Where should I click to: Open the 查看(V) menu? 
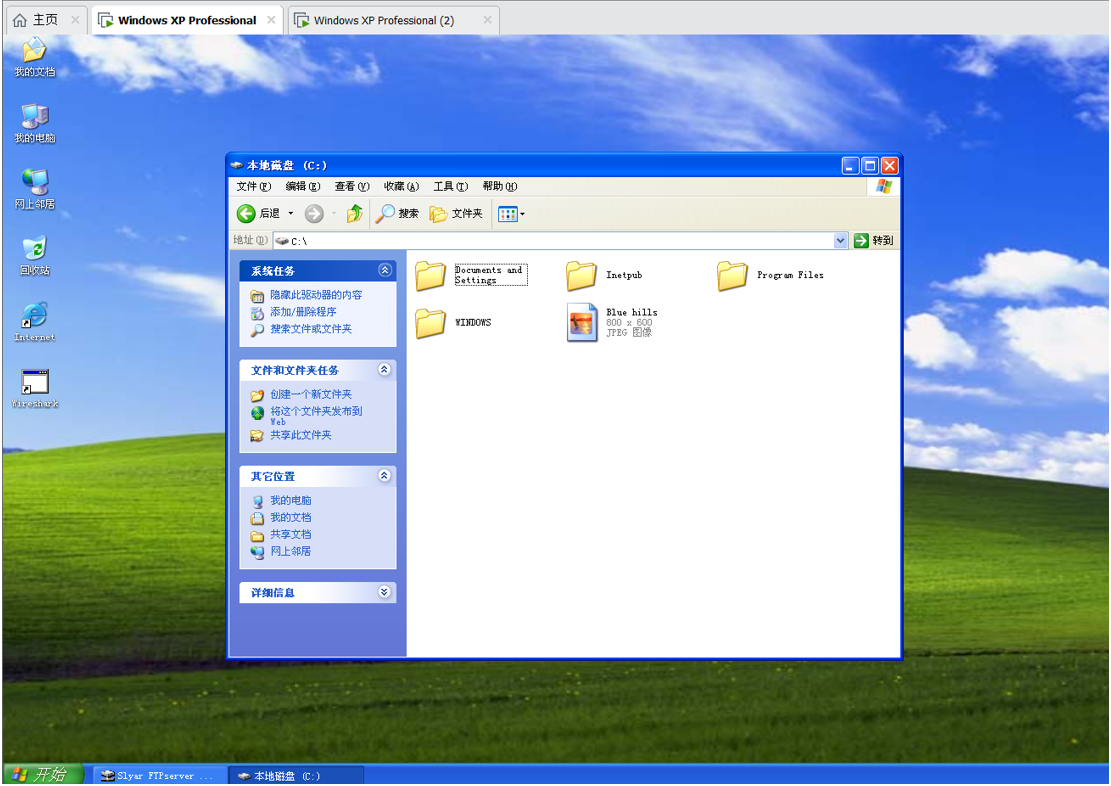pos(352,186)
